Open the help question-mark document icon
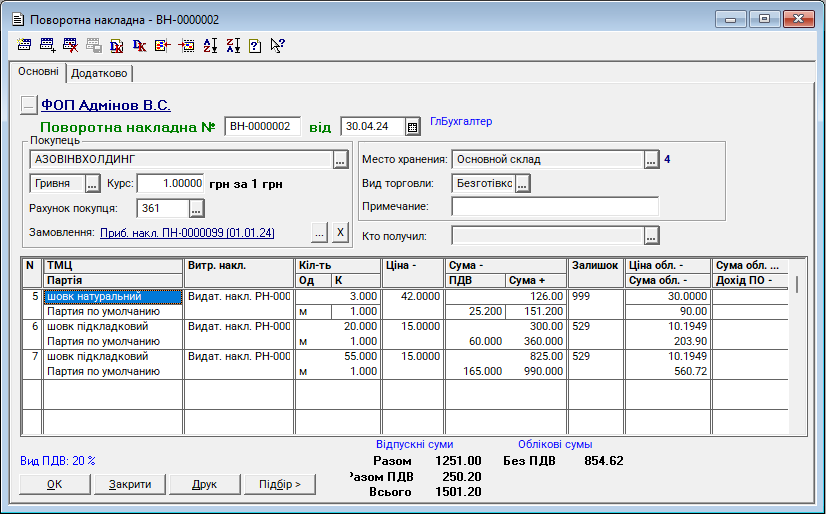This screenshot has width=826, height=514. point(255,45)
